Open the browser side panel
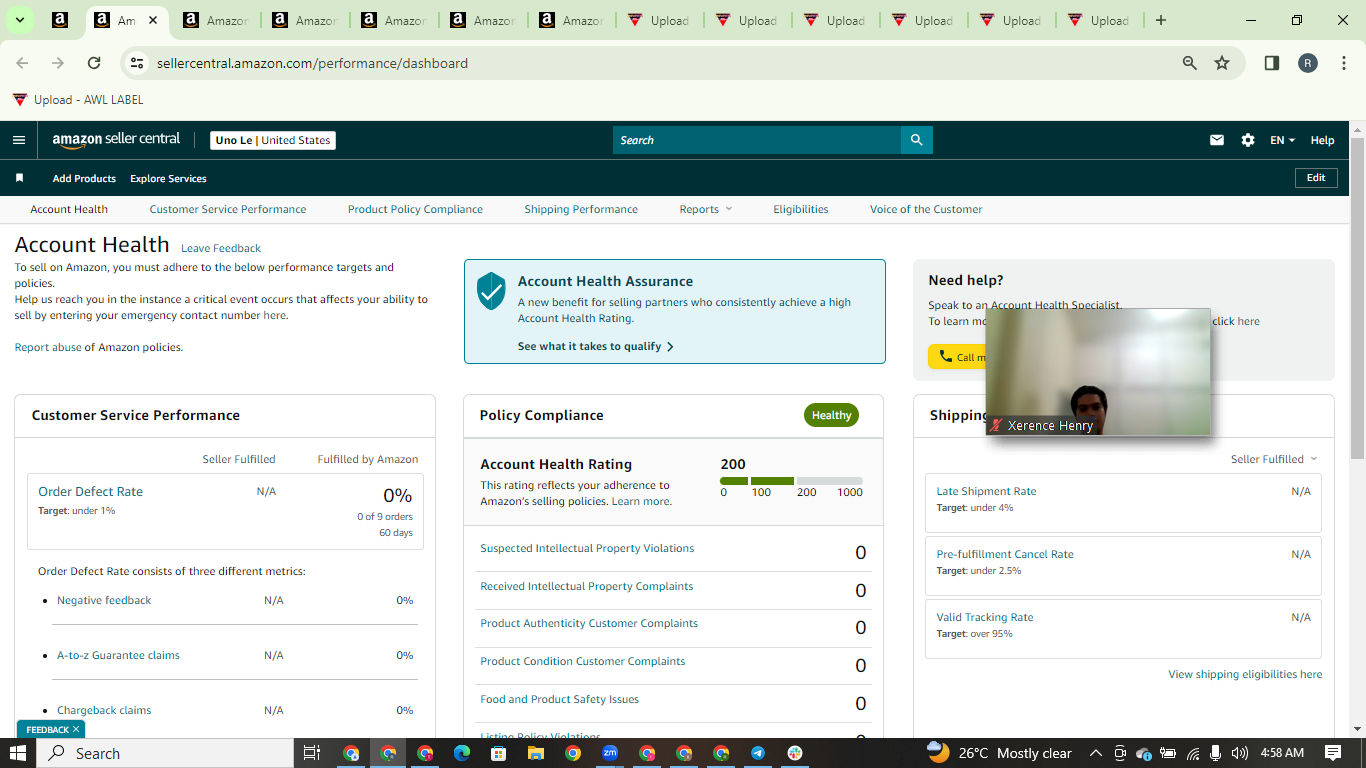 tap(1272, 63)
